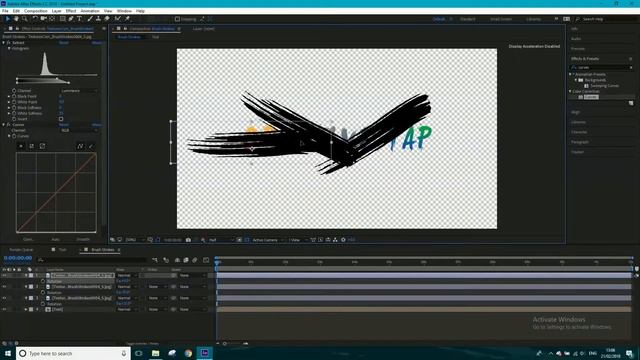Expand the Text layer 4 in timeline
This screenshot has width=640, height=360.
pyautogui.click(x=26, y=310)
